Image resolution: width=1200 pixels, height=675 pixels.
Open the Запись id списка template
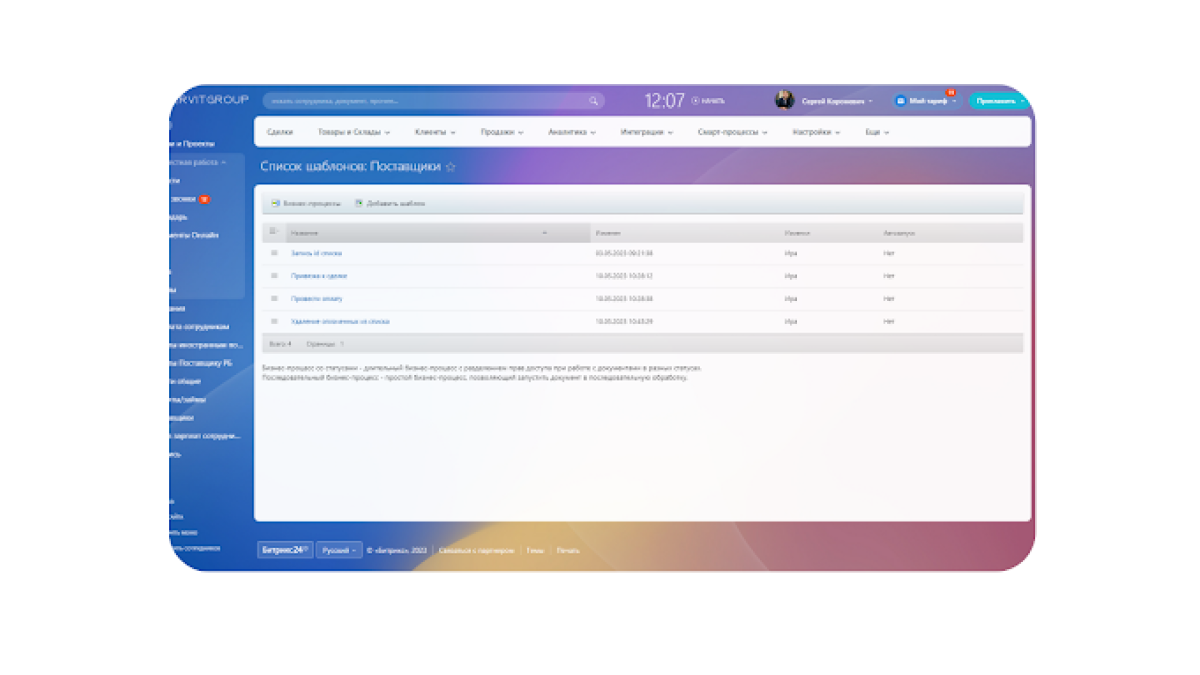tap(316, 253)
